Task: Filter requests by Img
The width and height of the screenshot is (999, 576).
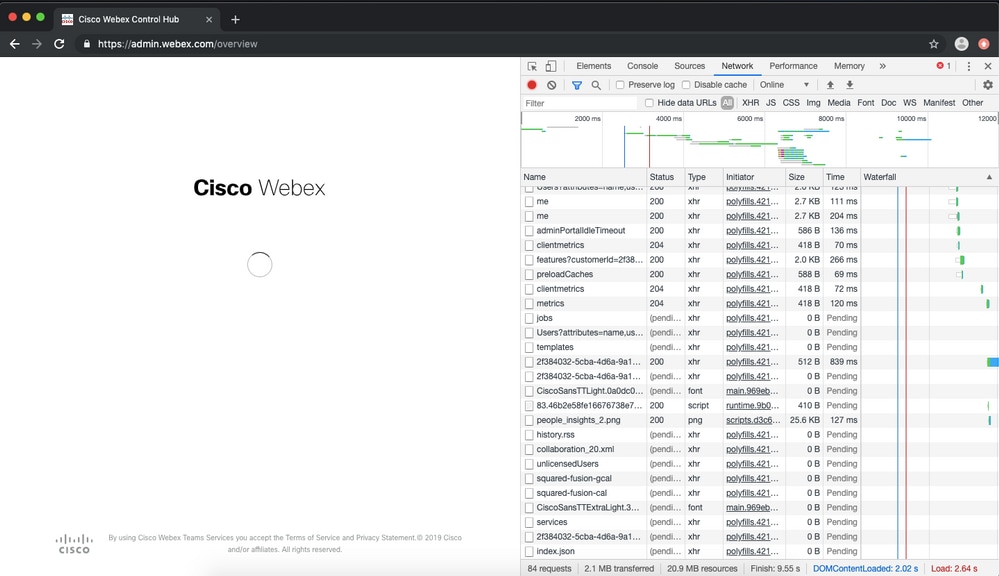Action: point(814,103)
